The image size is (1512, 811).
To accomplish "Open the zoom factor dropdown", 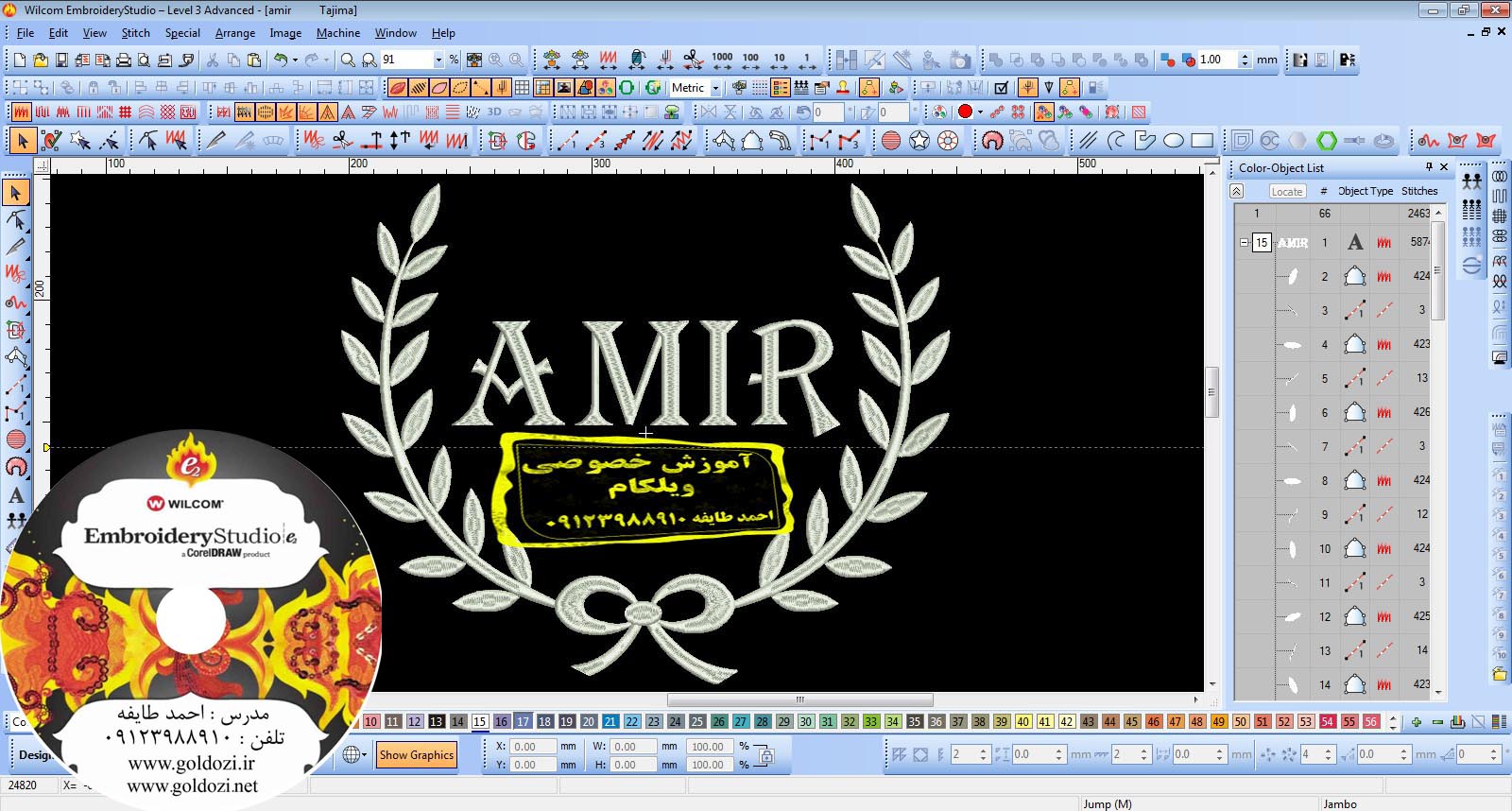I will (x=438, y=60).
